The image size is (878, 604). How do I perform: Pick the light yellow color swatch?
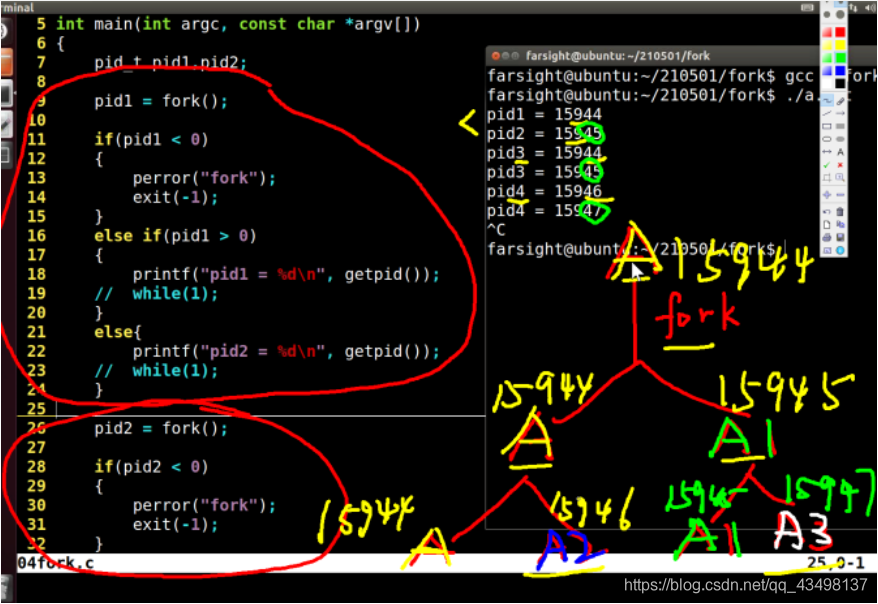tap(827, 45)
